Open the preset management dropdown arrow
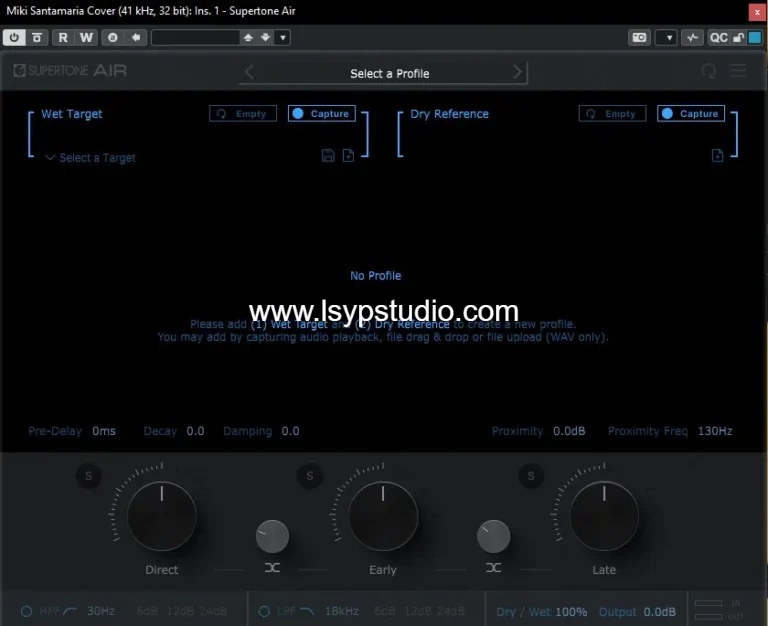This screenshot has width=768, height=626. click(x=283, y=37)
